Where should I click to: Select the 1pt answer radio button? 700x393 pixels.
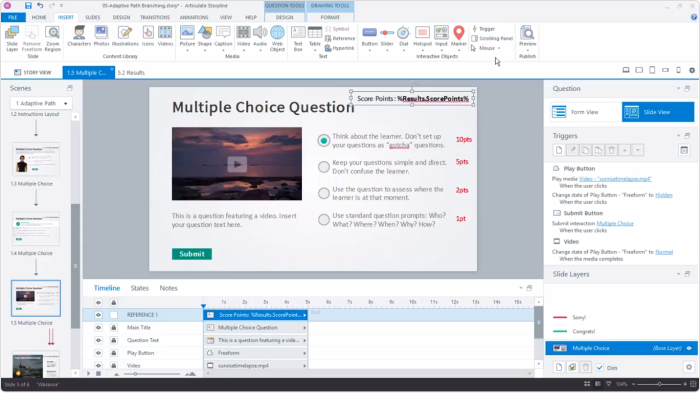[324, 220]
